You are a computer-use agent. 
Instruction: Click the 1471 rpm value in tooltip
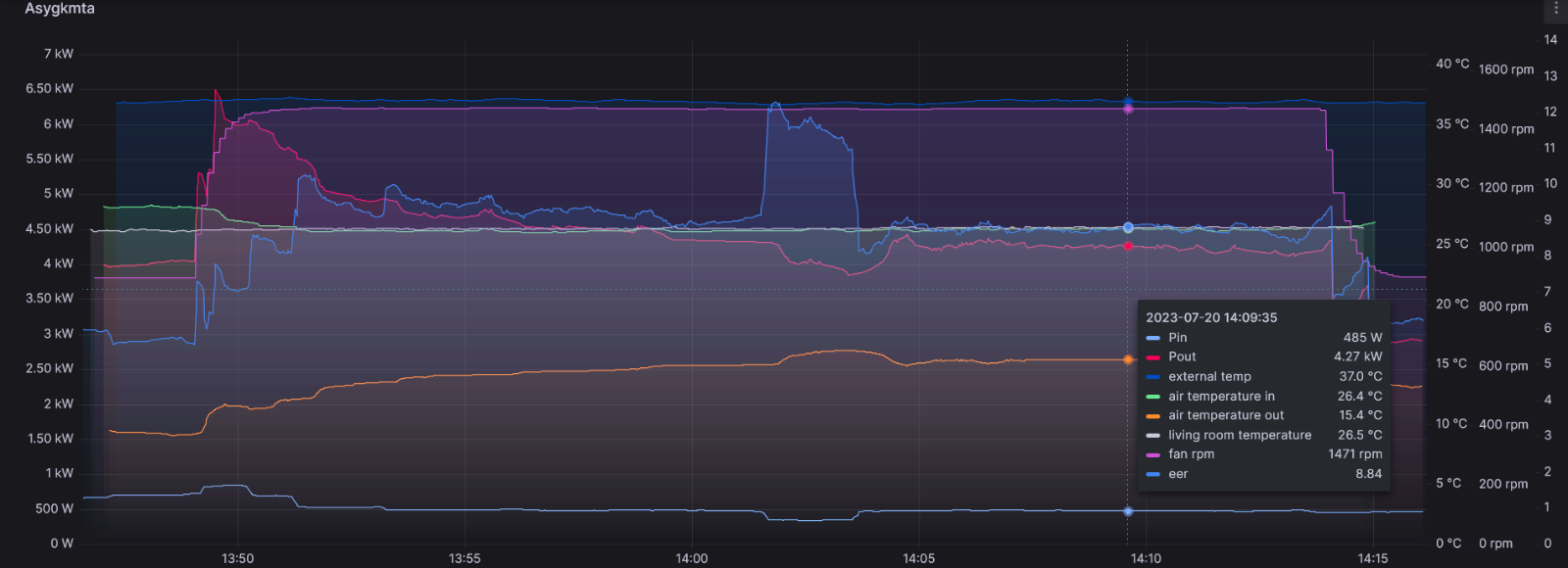(1355, 454)
